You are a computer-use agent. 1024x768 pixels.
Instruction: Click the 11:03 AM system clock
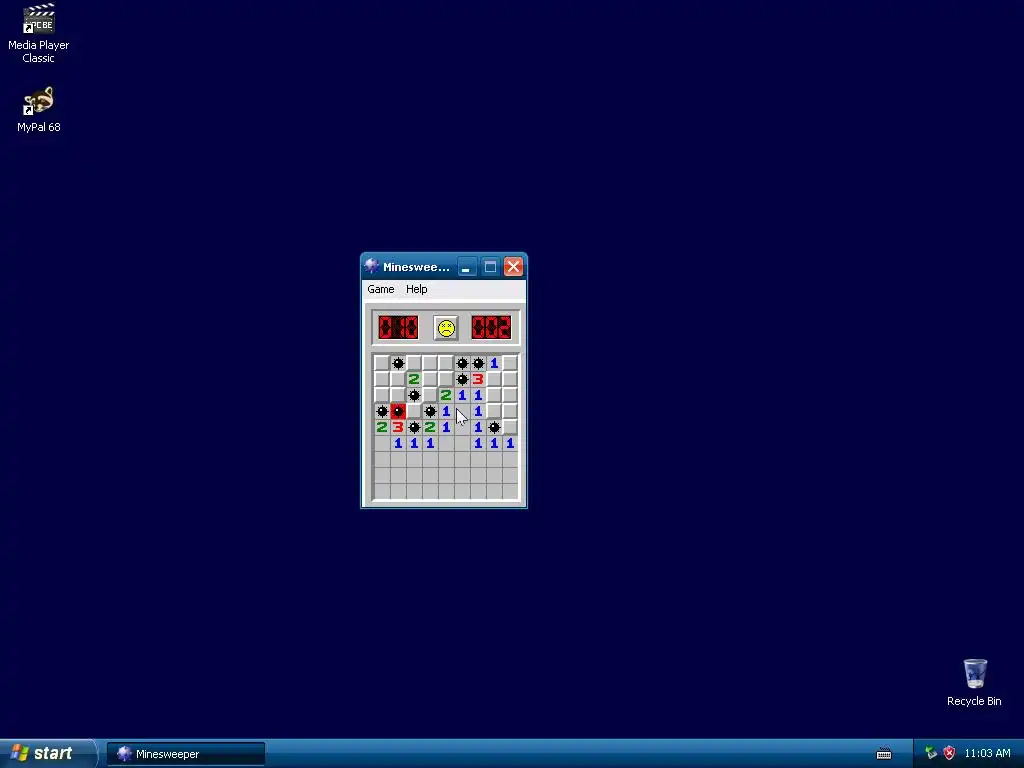[x=987, y=754]
